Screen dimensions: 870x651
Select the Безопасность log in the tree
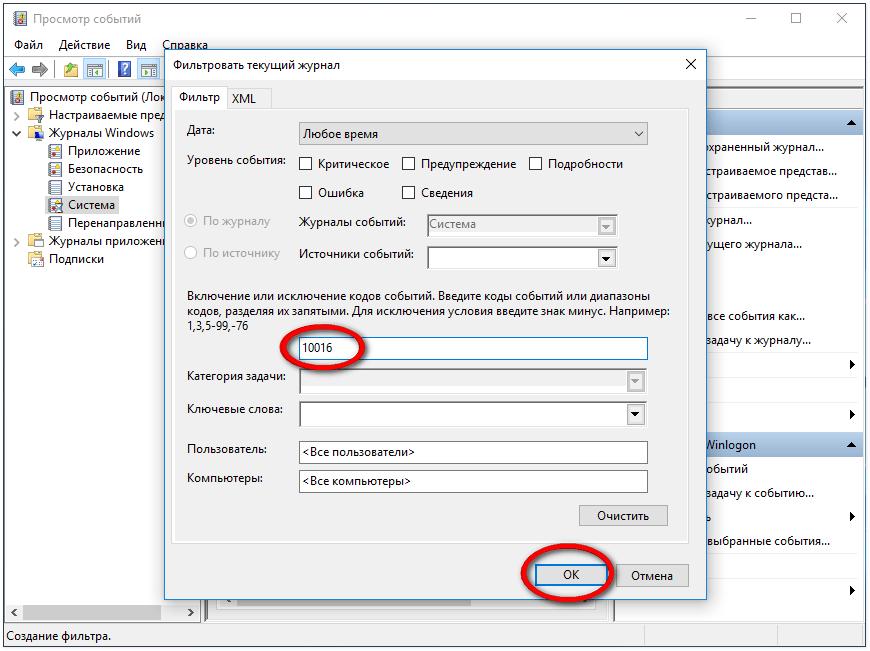pyautogui.click(x=105, y=169)
